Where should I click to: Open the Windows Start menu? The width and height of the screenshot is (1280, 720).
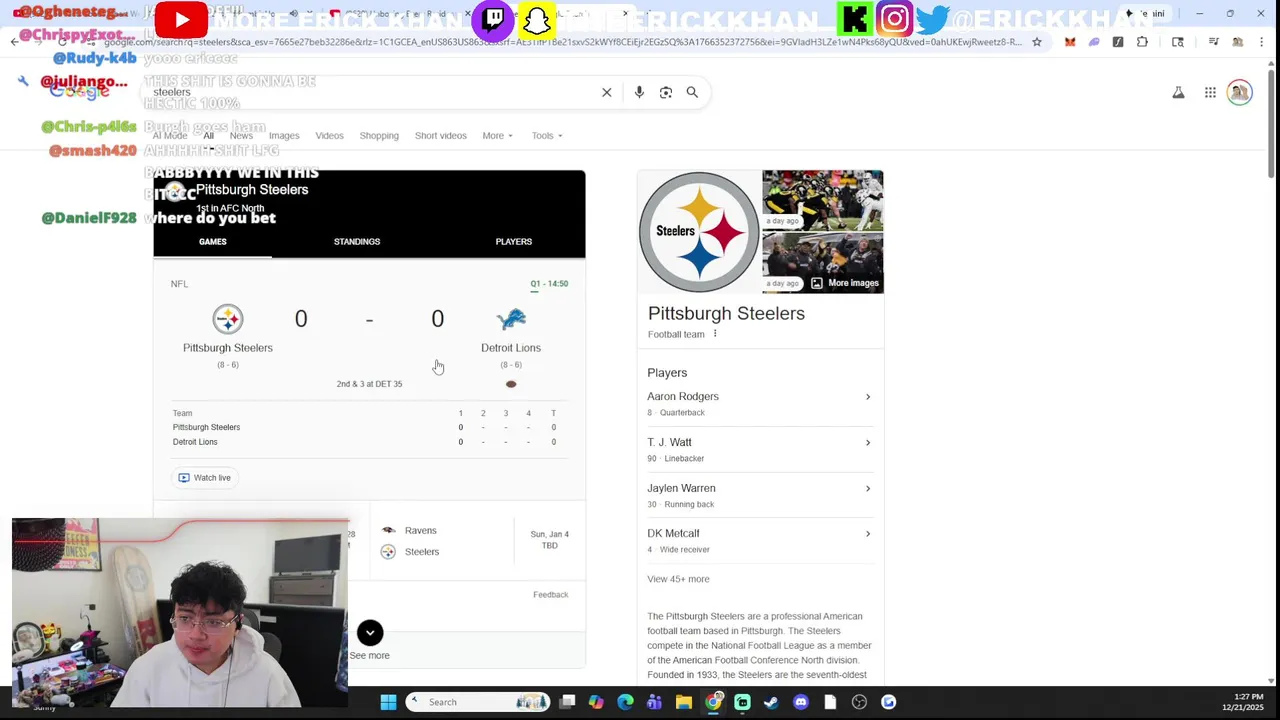388,702
